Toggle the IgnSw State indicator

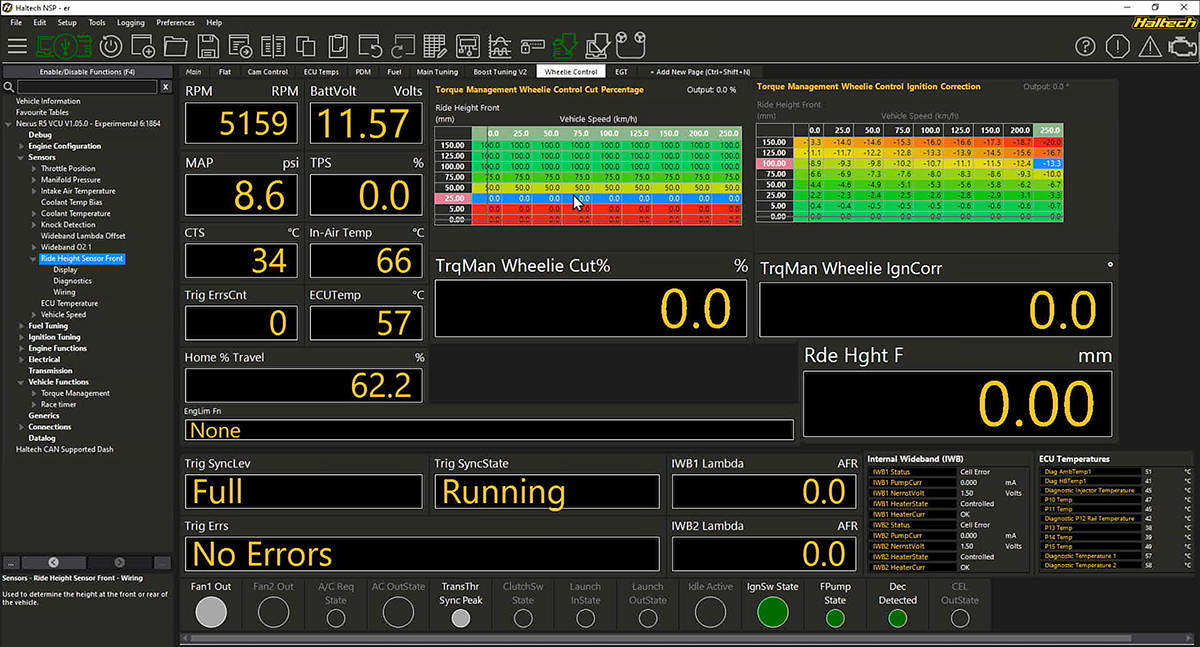point(772,612)
